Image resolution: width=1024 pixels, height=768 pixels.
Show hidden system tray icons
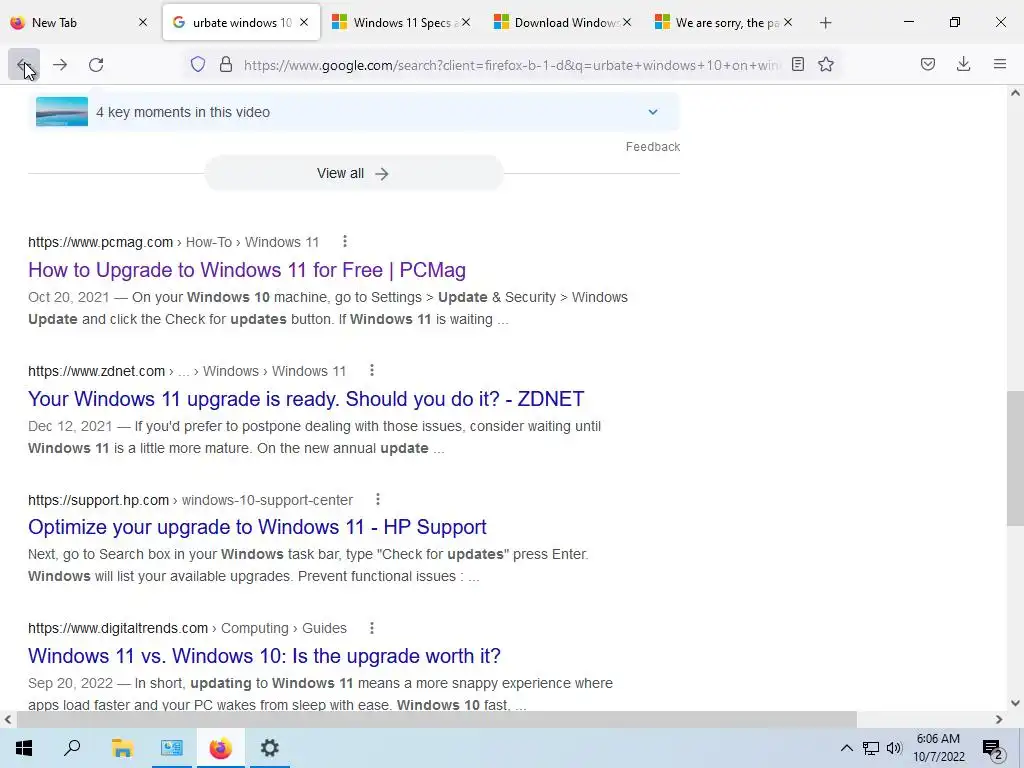point(846,748)
